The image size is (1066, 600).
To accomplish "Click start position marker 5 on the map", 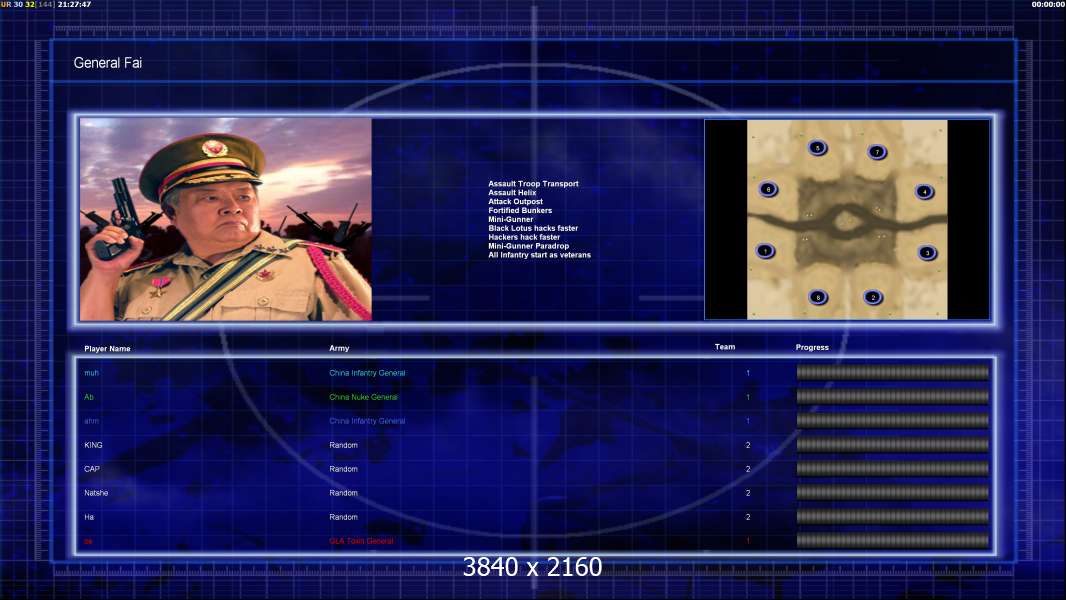I will pyautogui.click(x=817, y=147).
